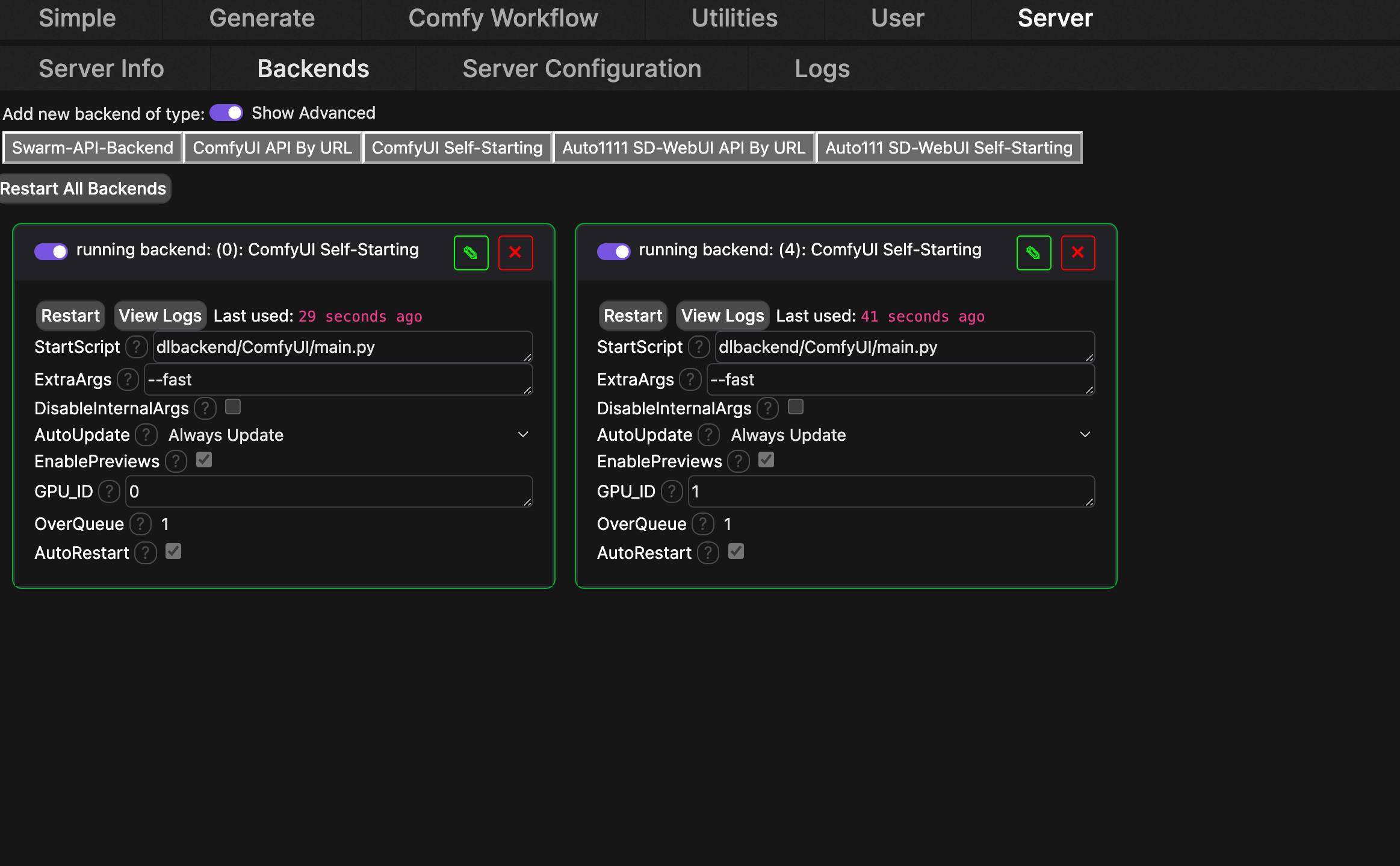Click the GPU_ID field on backend 0

coord(328,491)
